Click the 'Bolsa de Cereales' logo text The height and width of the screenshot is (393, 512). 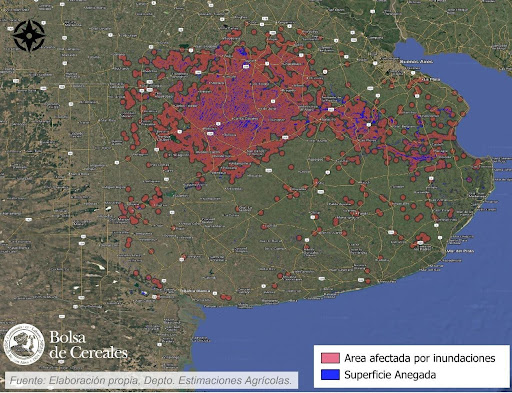[88, 345]
